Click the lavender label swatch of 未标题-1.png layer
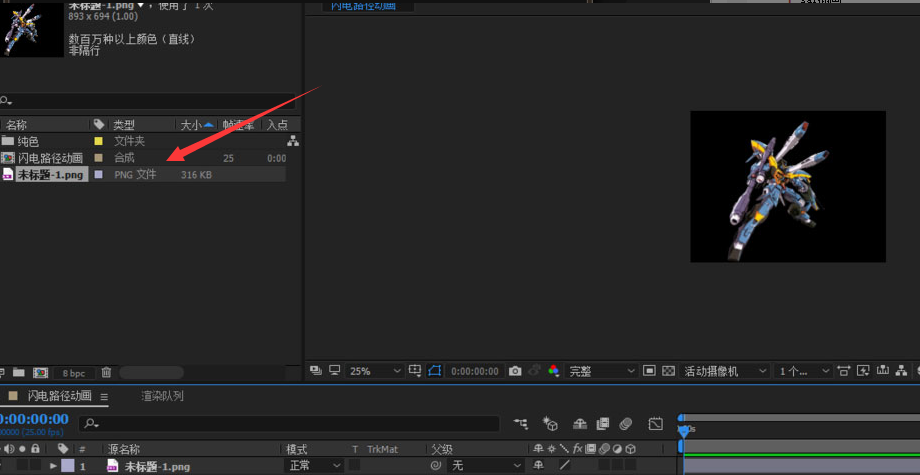The width and height of the screenshot is (920, 475). [68, 466]
